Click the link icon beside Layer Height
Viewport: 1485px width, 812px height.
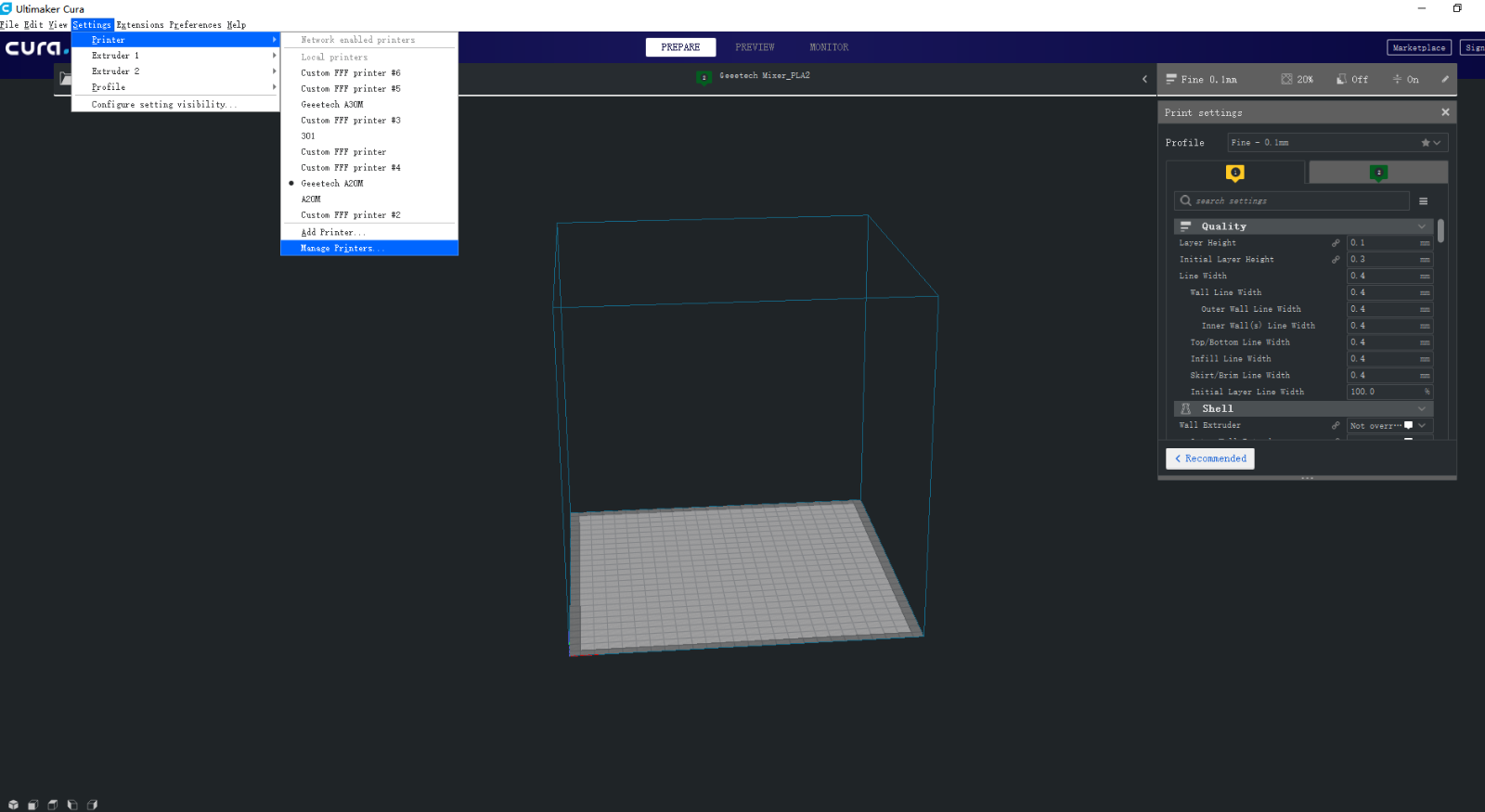[1336, 243]
